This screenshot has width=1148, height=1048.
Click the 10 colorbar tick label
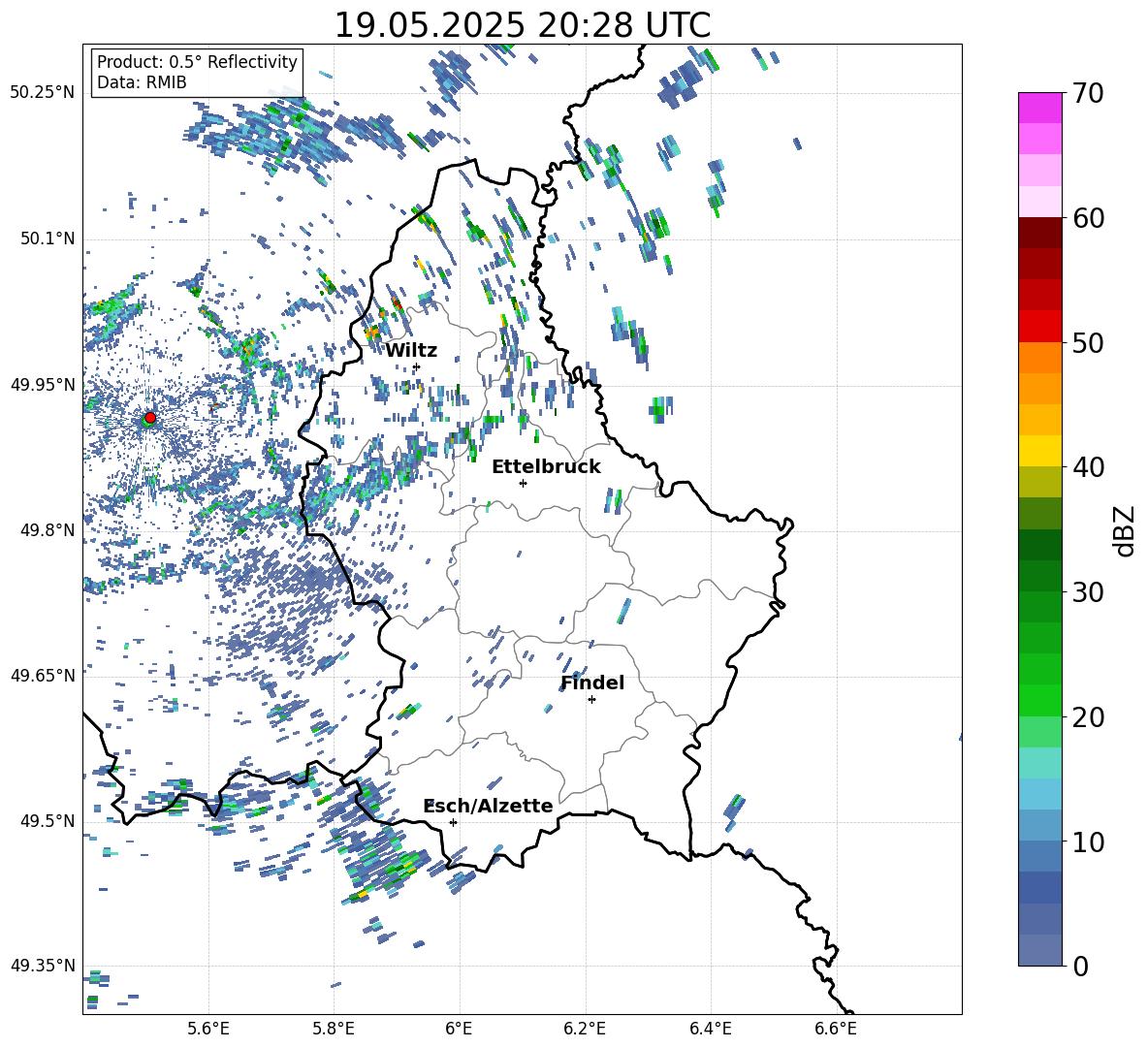[1088, 842]
